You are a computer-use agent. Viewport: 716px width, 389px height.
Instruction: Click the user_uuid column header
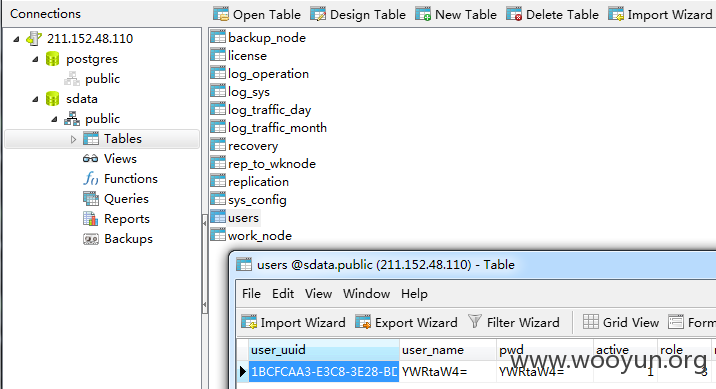click(x=324, y=350)
